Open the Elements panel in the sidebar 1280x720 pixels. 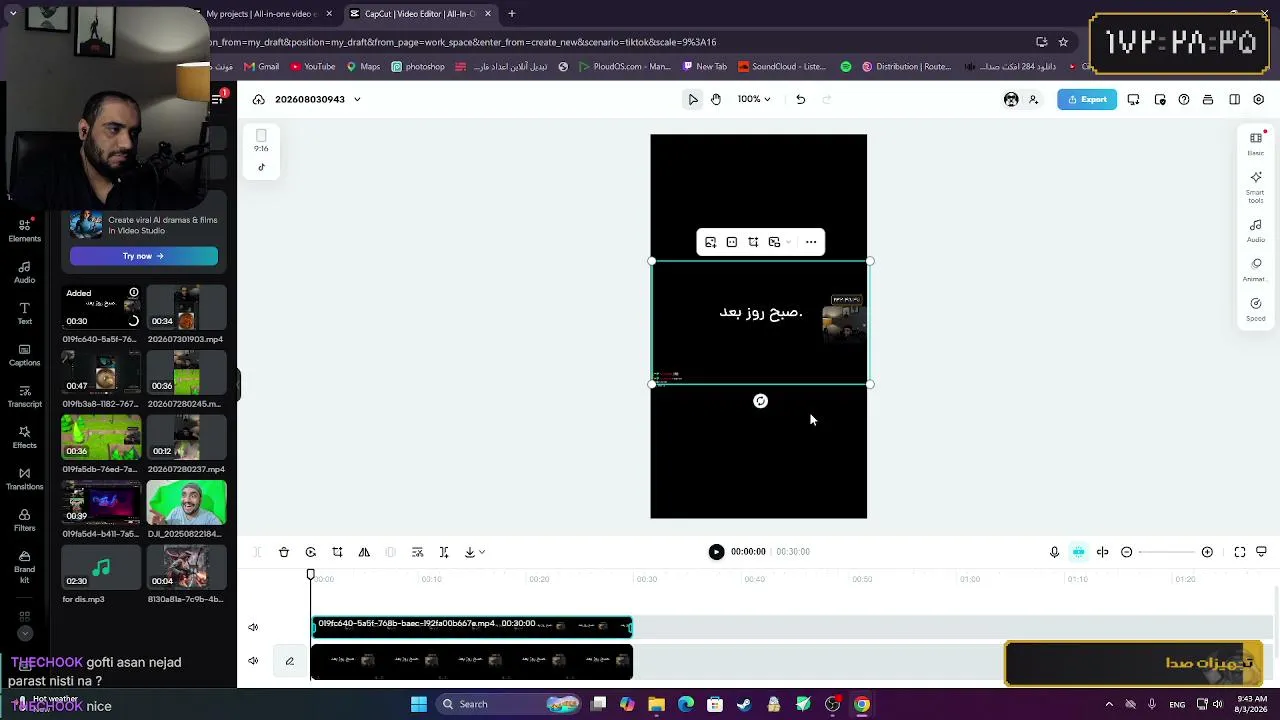[x=24, y=230]
